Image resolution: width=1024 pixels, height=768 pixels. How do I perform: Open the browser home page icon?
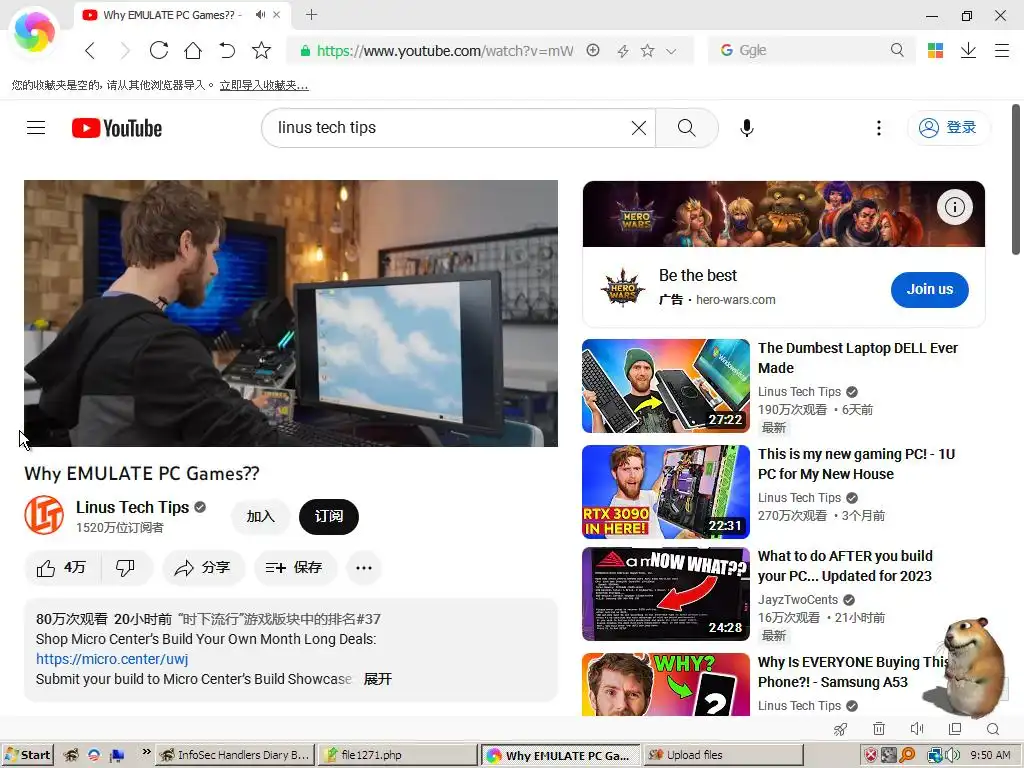pos(193,50)
